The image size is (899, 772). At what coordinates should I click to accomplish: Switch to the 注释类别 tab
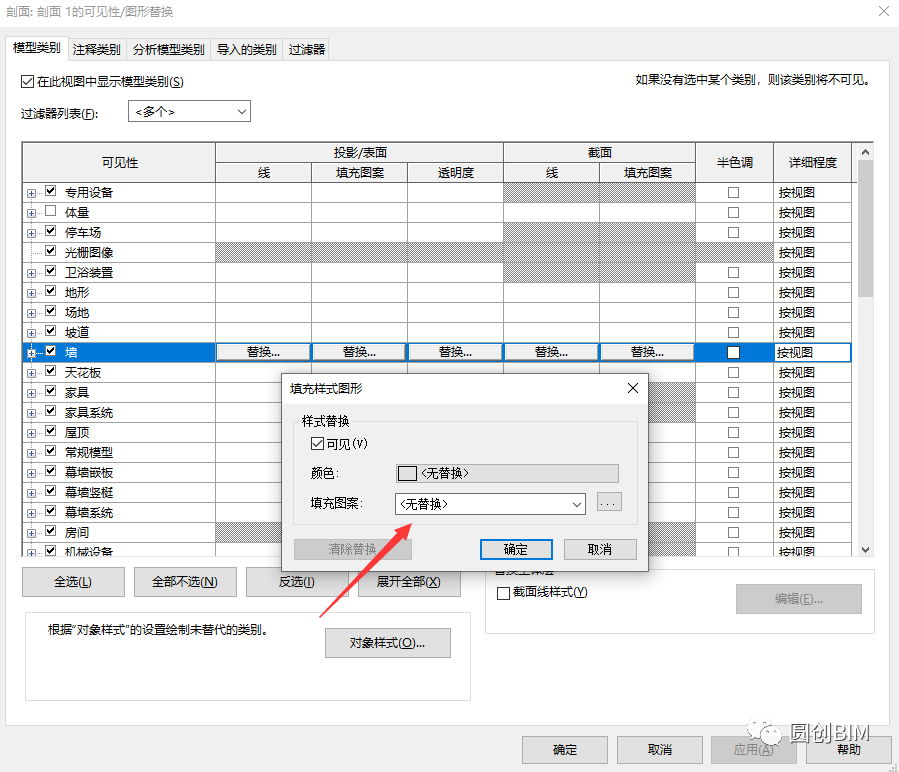coord(96,49)
